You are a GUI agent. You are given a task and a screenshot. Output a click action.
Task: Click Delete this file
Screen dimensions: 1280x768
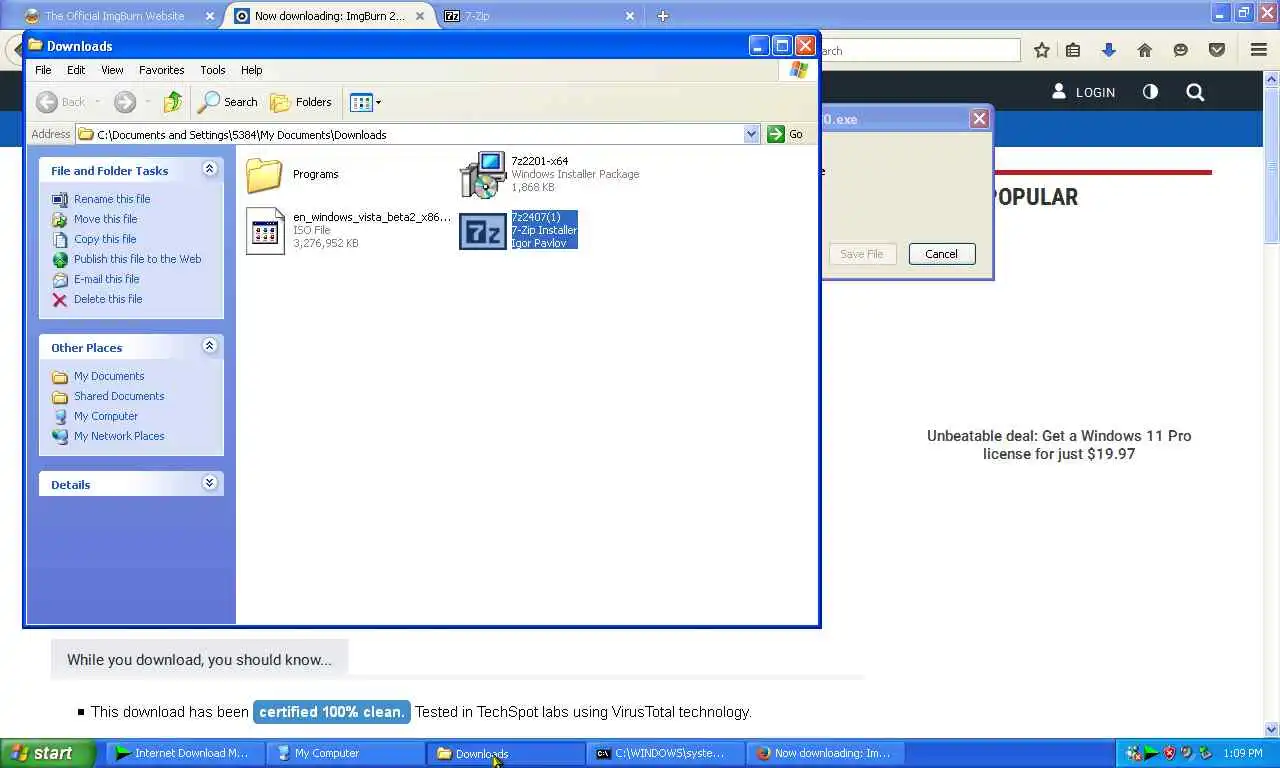pyautogui.click(x=108, y=299)
